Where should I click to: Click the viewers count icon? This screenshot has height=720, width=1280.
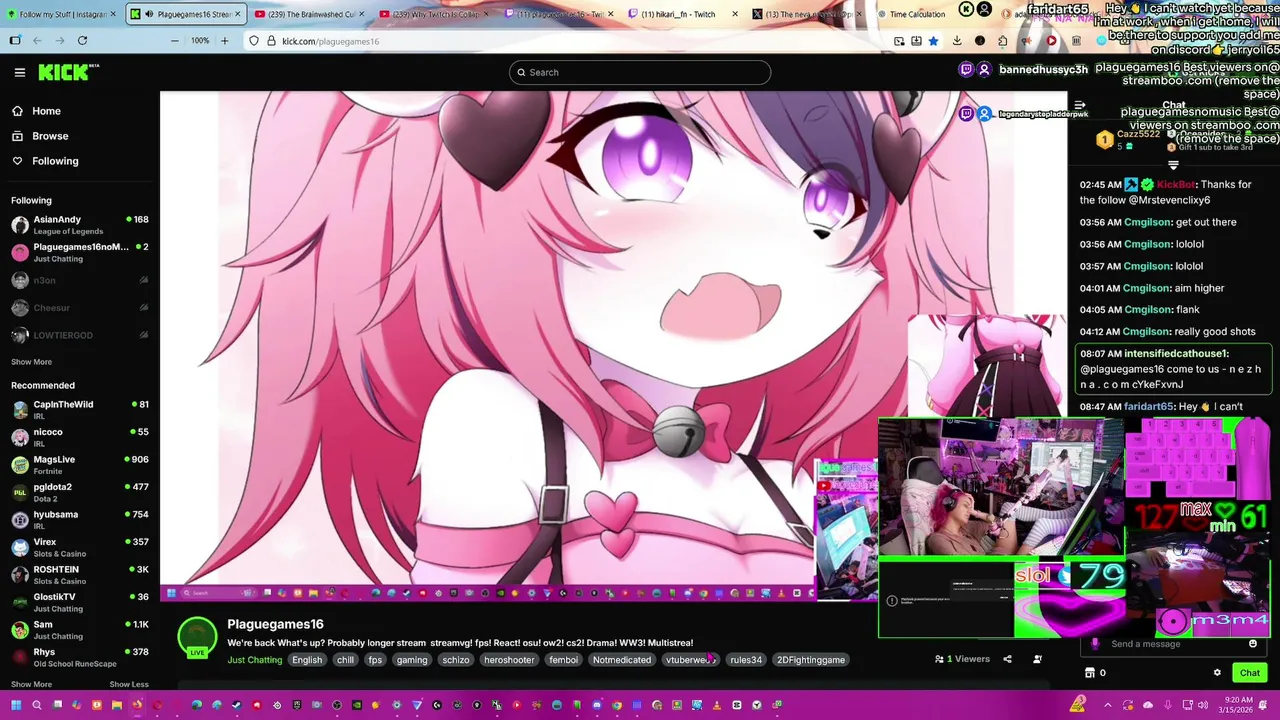(939, 659)
